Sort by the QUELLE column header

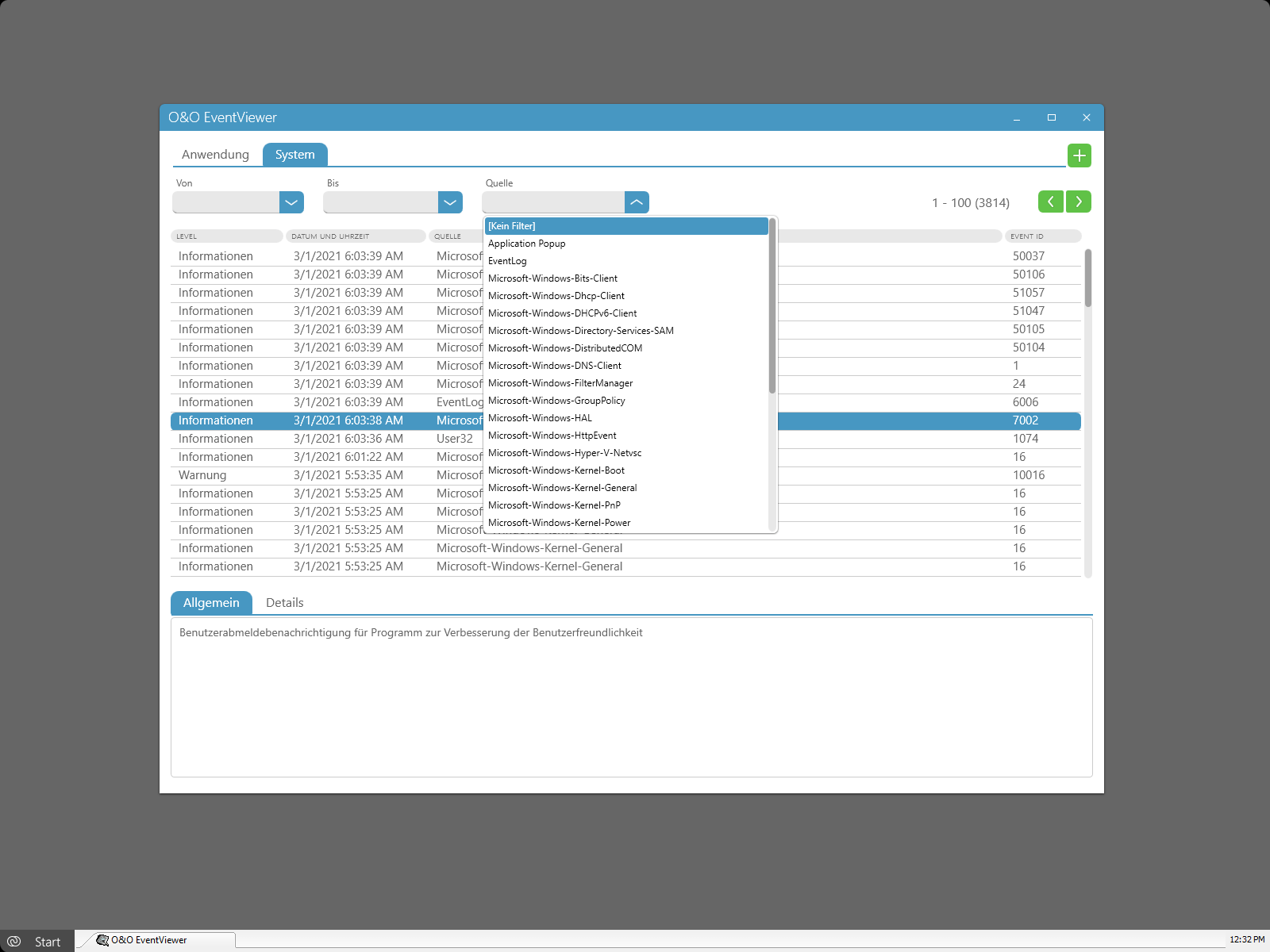tap(456, 236)
